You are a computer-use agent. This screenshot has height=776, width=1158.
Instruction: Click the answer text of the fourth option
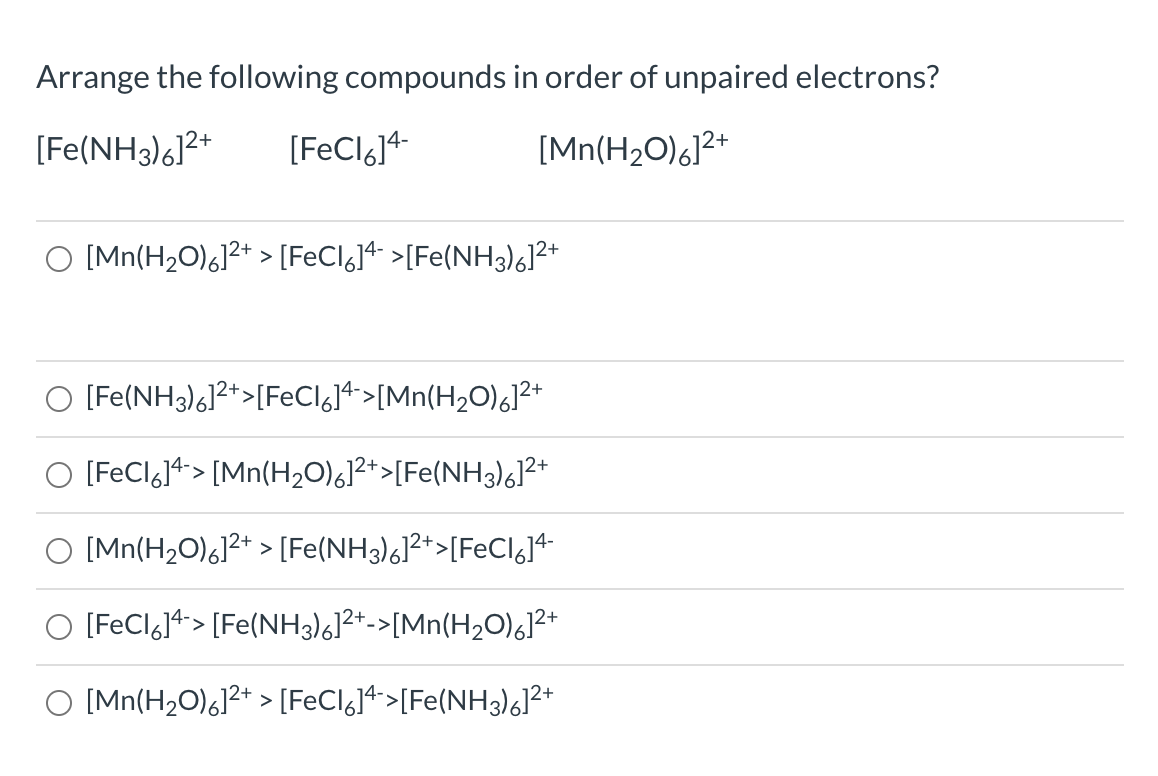314,549
